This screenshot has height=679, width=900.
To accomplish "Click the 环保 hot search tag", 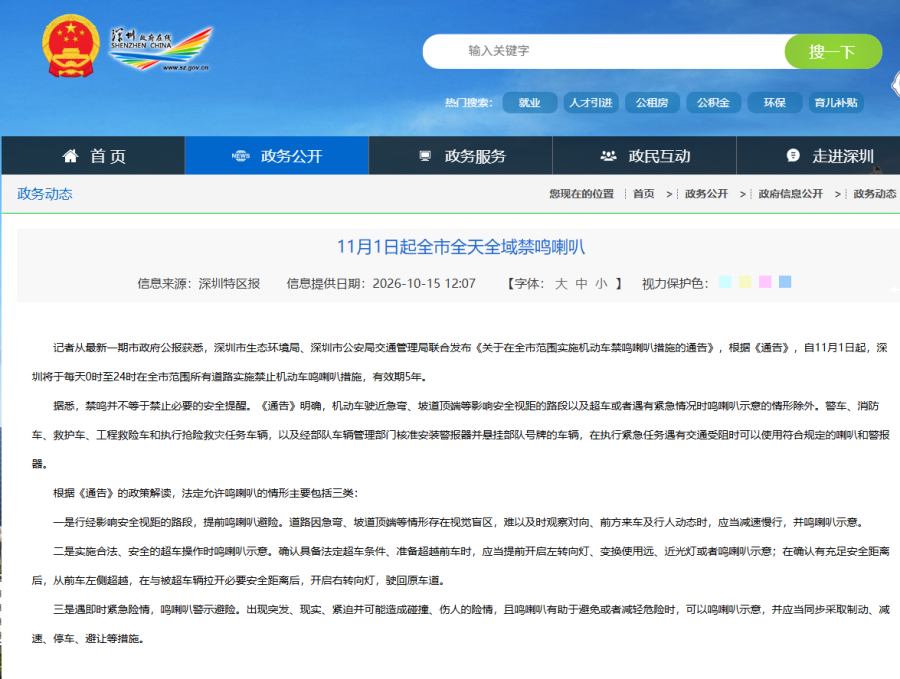I will click(x=775, y=103).
